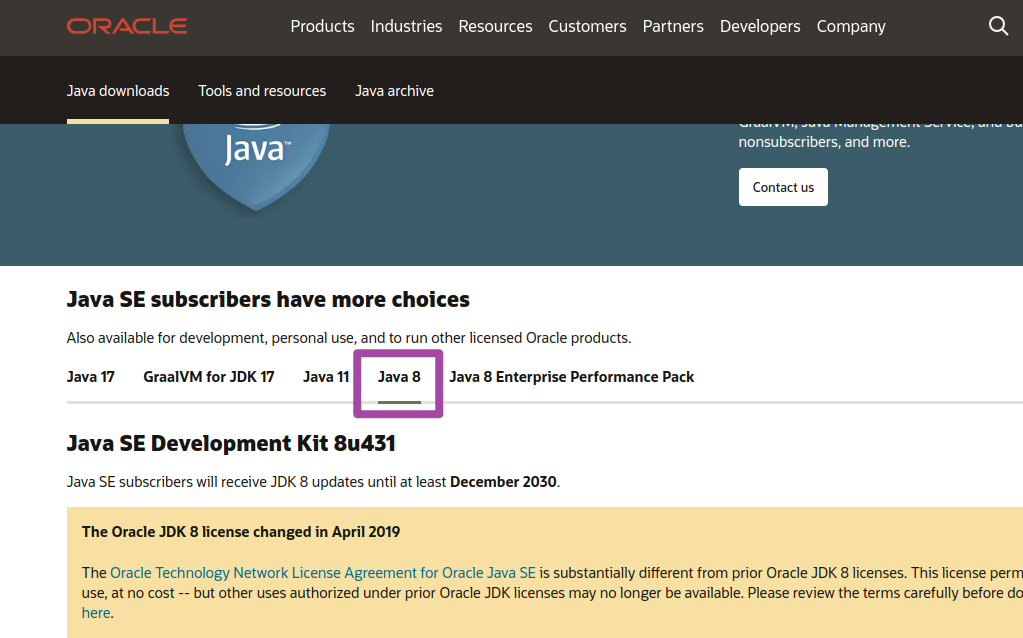The height and width of the screenshot is (638, 1023).
Task: Open the Products menu
Action: [x=322, y=26]
